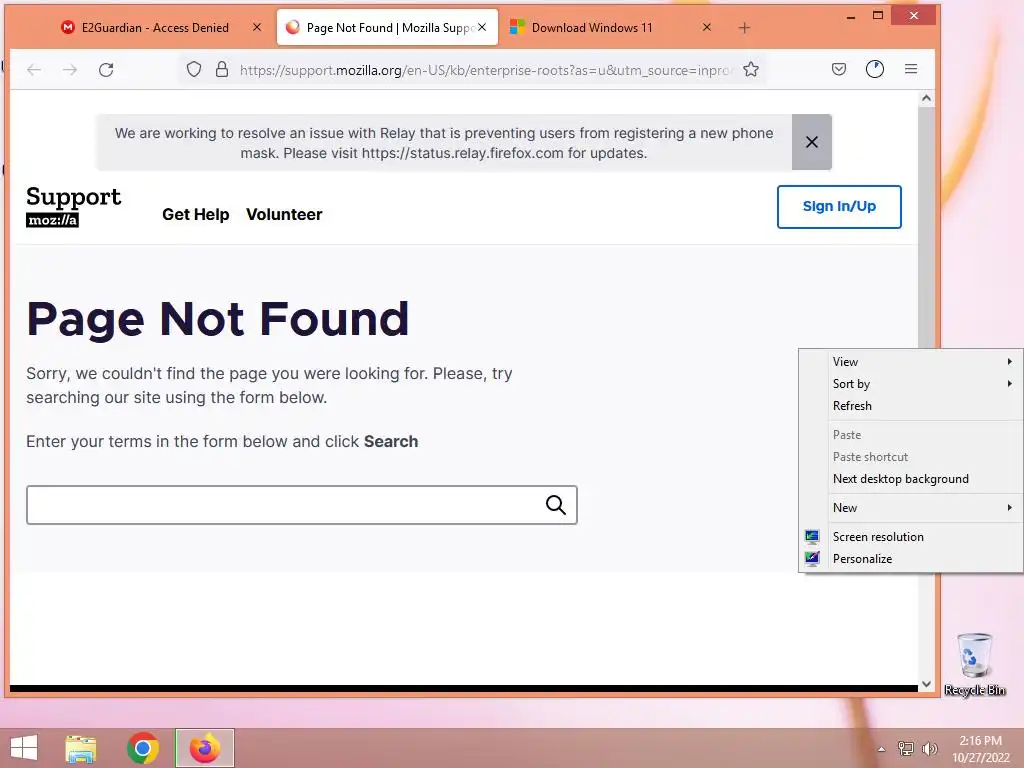Click the Support mozilla logo
1024x768 pixels.
click(x=73, y=206)
